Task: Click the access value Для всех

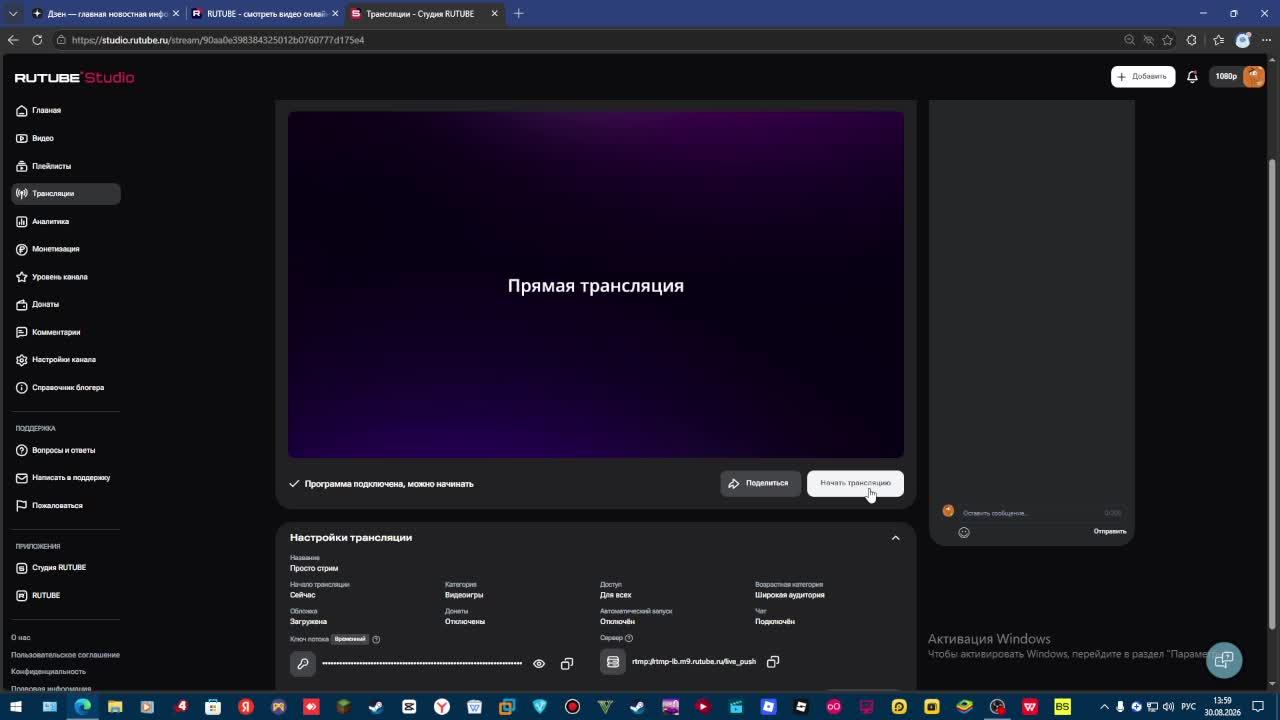Action: (x=615, y=595)
